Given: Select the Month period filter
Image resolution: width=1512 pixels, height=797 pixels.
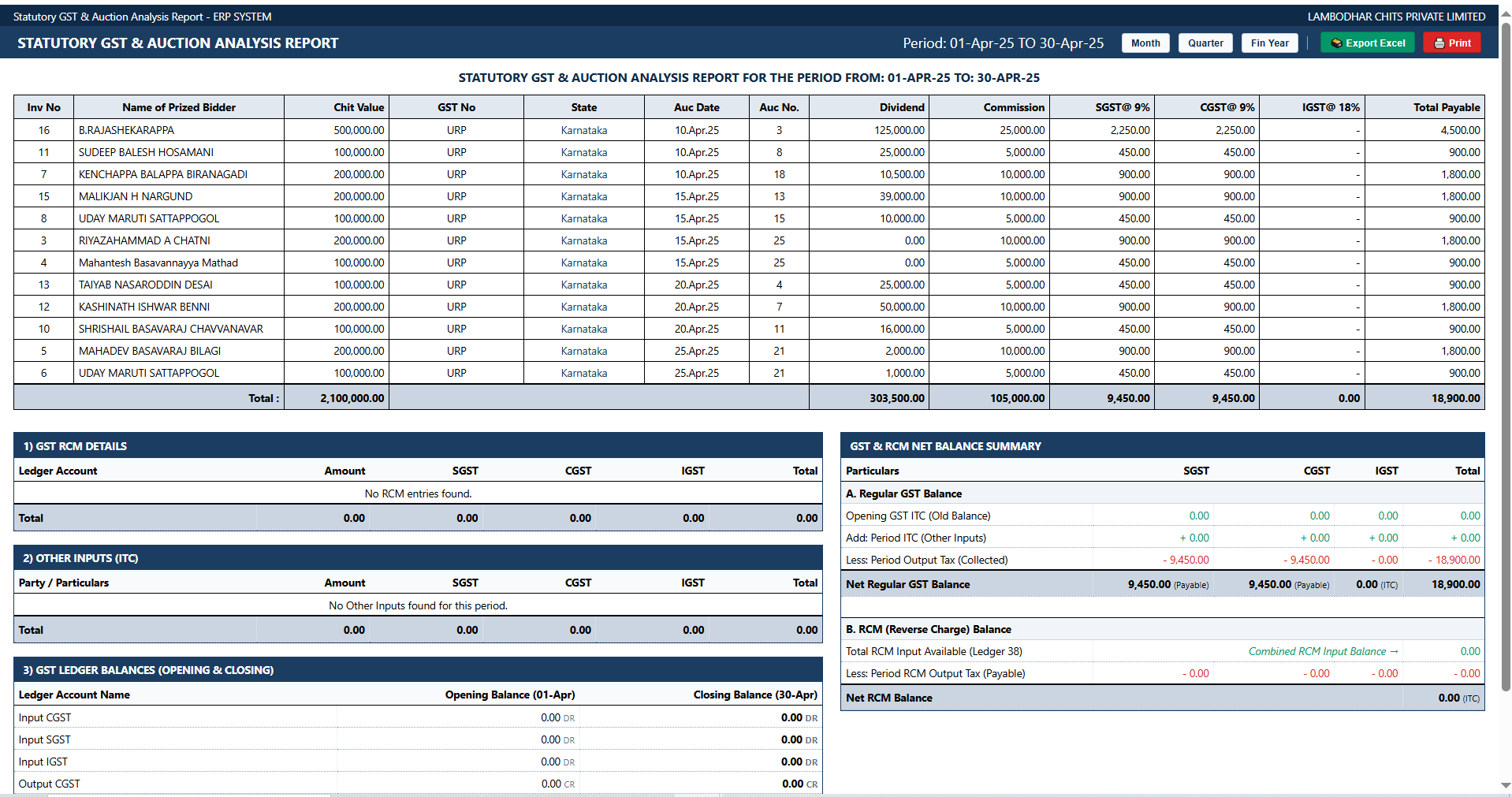Looking at the screenshot, I should (x=1145, y=43).
